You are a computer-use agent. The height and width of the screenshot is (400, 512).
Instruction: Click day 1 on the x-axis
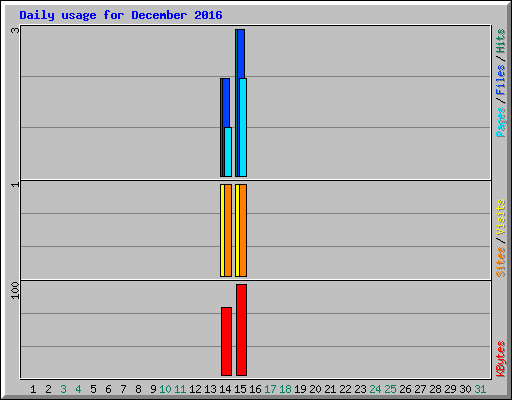(33, 389)
